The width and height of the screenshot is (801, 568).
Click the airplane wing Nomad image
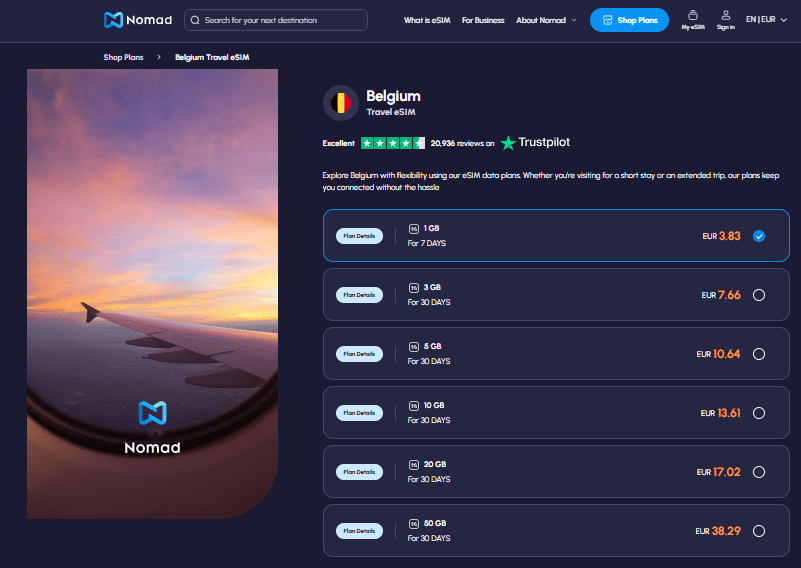pyautogui.click(x=152, y=294)
